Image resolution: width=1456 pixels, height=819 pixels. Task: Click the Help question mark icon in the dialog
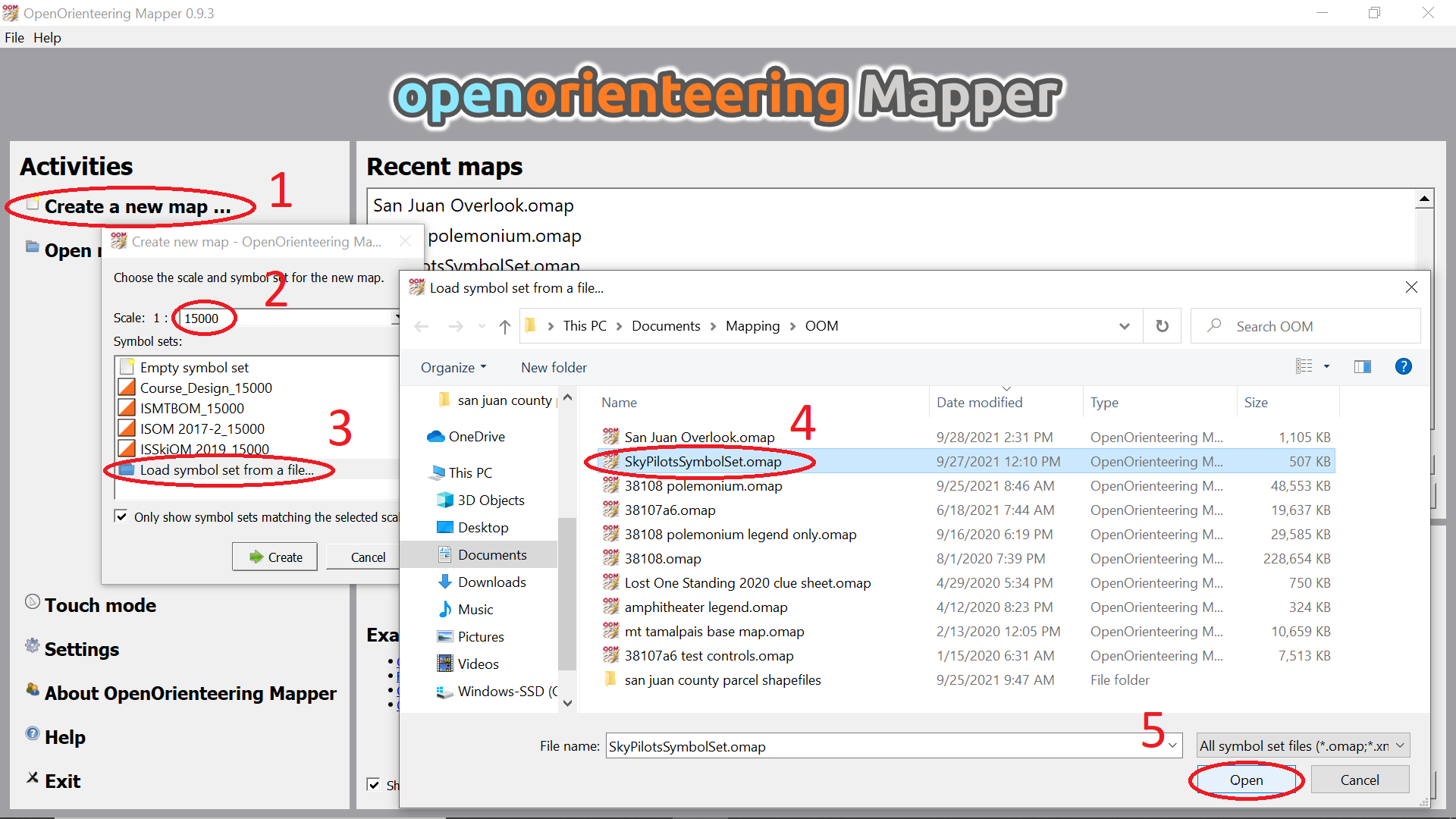pyautogui.click(x=1404, y=366)
